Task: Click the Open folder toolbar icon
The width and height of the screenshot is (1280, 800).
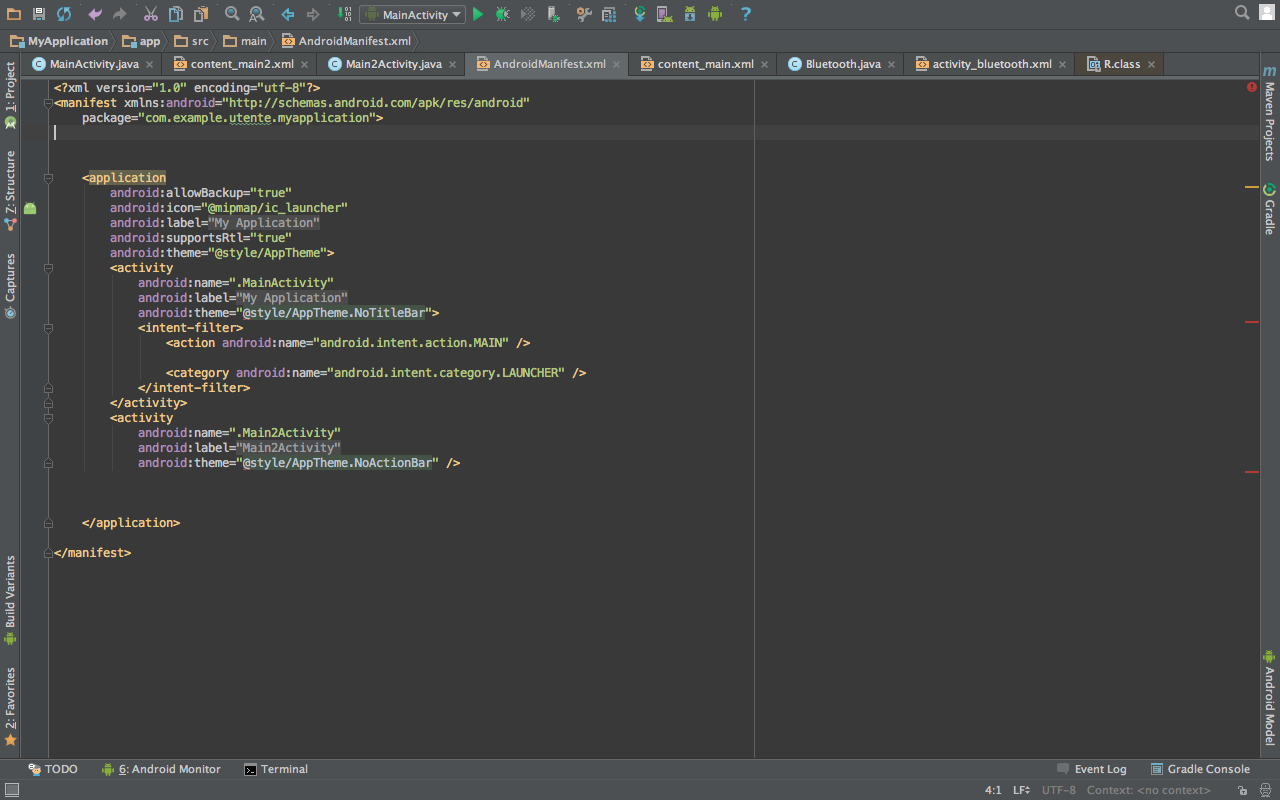Action: tap(14, 14)
